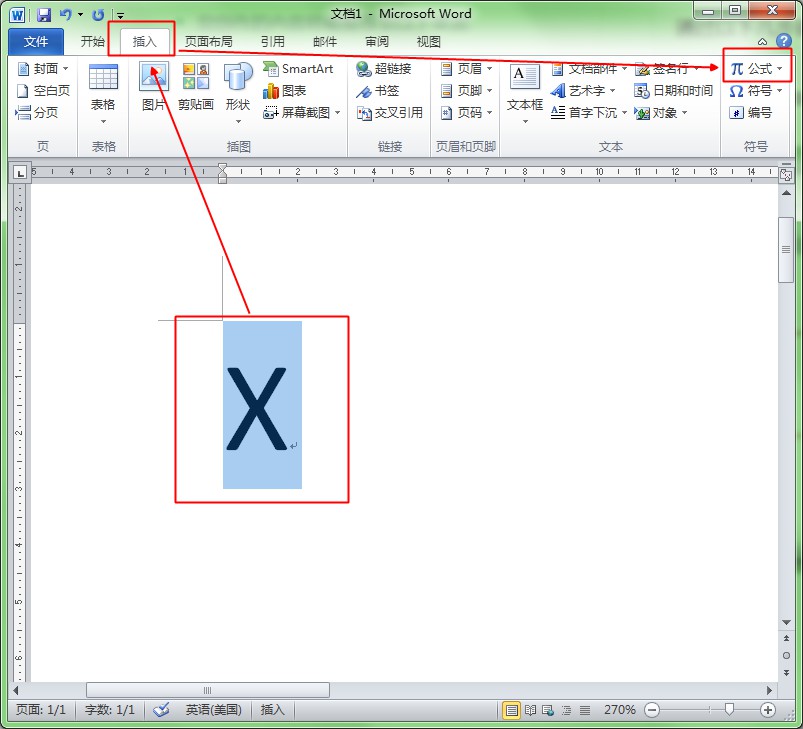The image size is (803, 729).
Task: Click the Previous Page double-arrow button
Action: click(786, 638)
